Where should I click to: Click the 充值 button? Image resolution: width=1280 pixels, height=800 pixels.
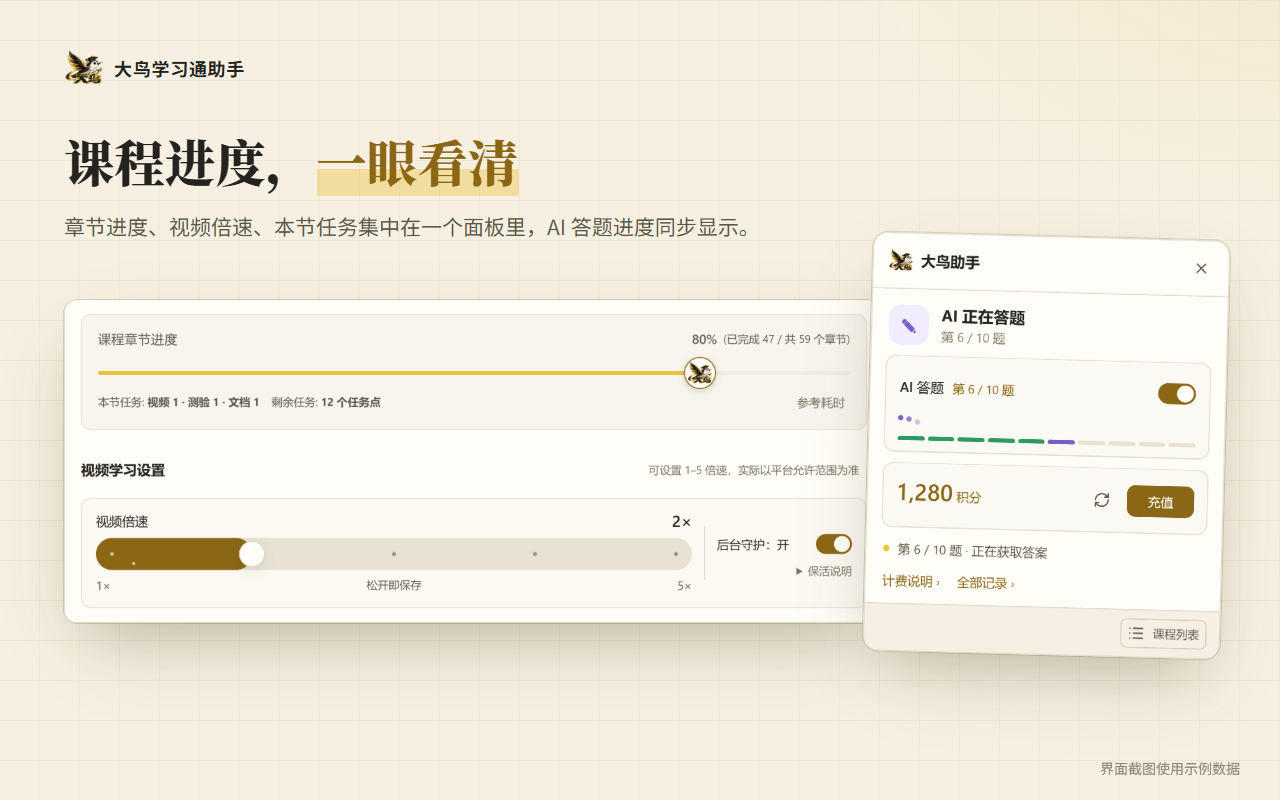point(1160,502)
